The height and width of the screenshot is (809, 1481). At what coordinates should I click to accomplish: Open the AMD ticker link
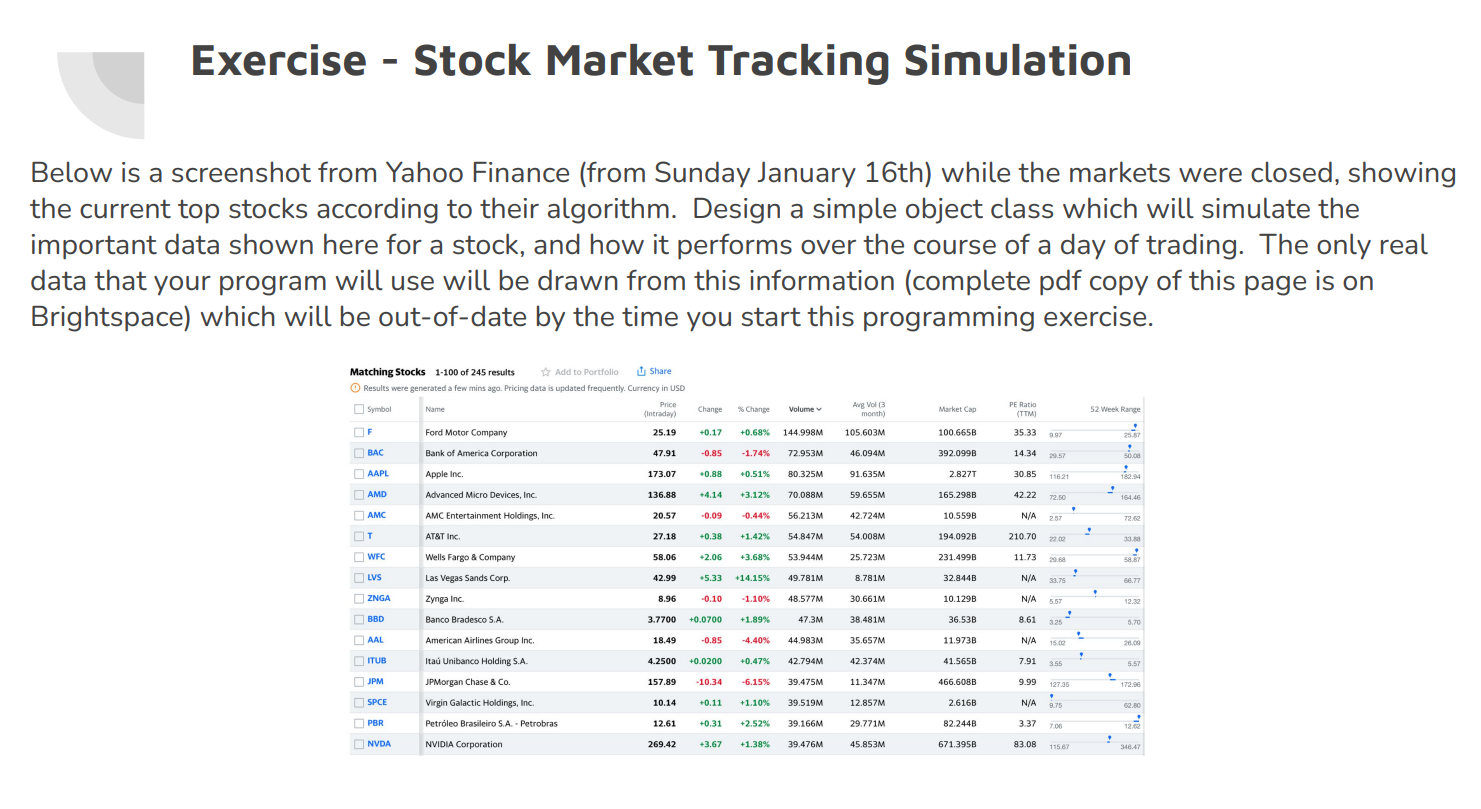[377, 494]
